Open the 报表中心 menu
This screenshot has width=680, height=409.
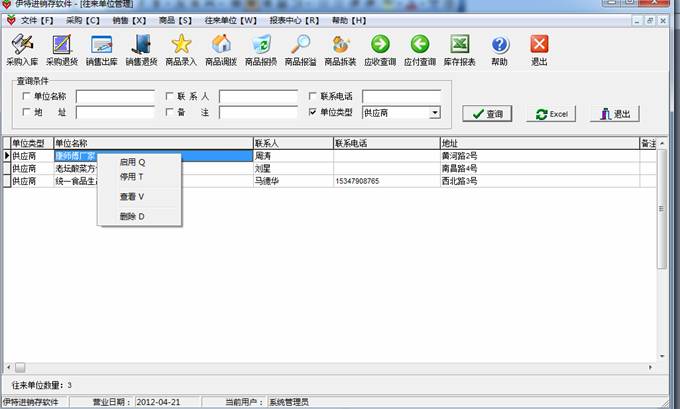click(294, 20)
